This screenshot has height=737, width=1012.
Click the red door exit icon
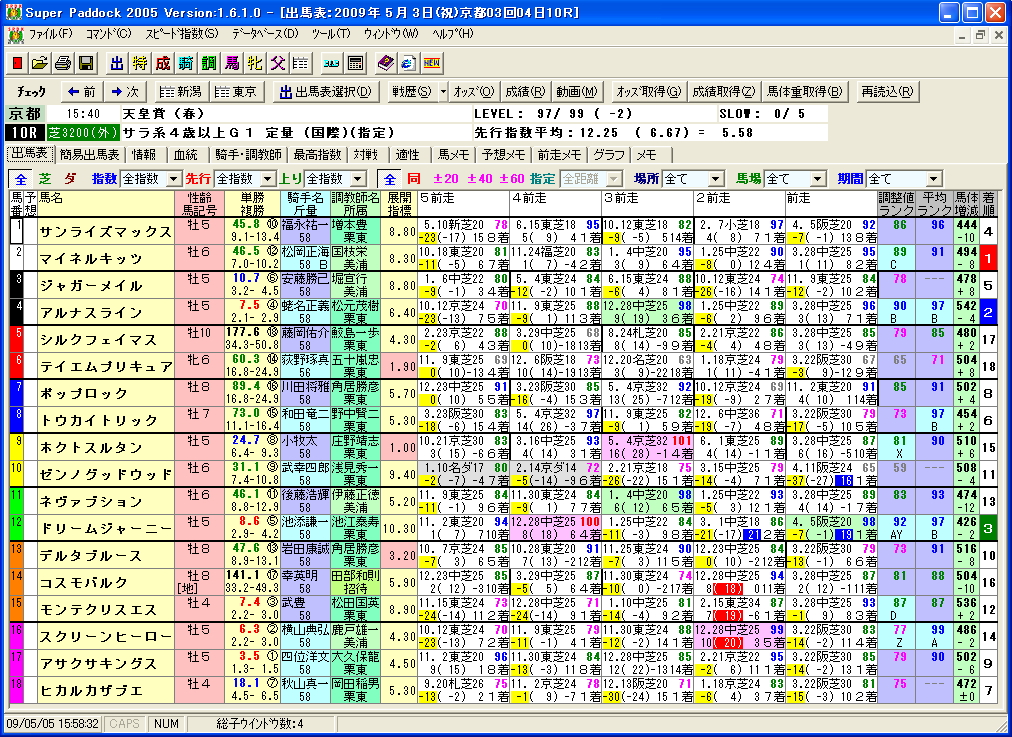17,63
